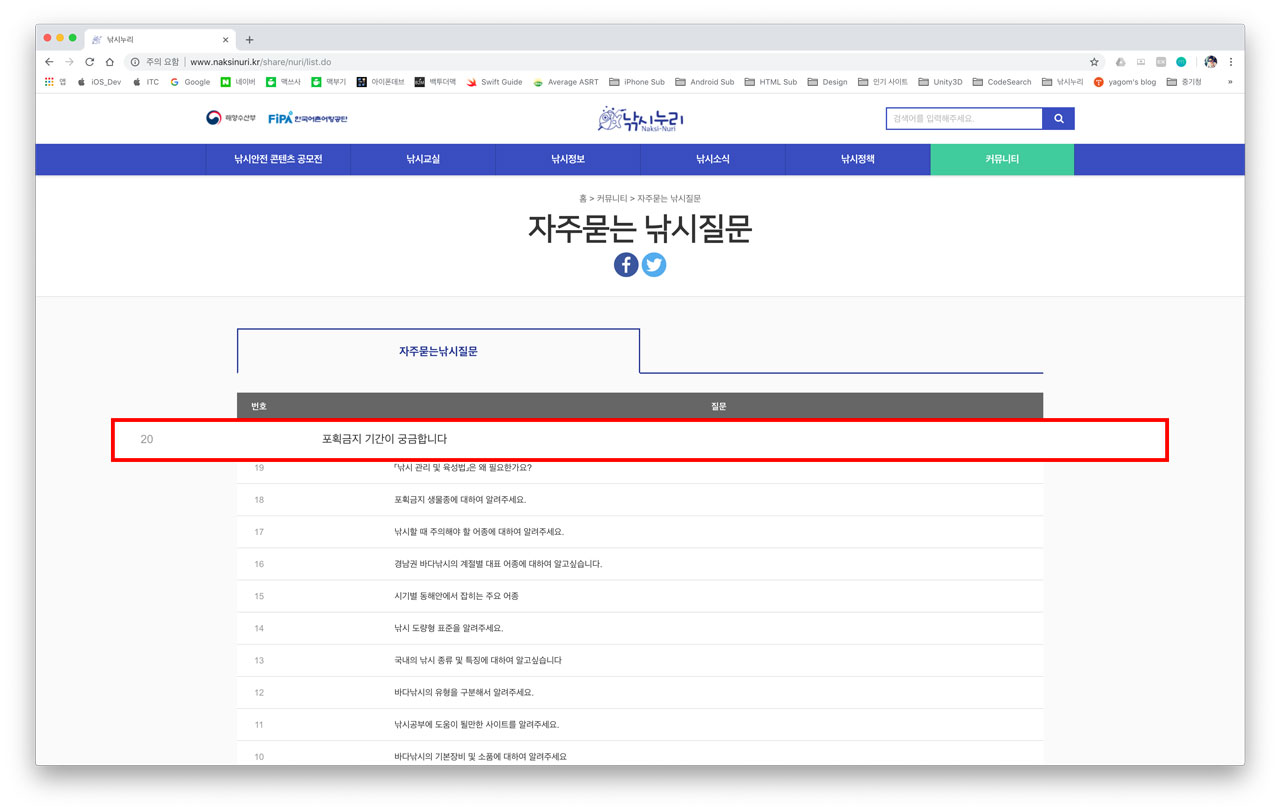
Task: Click the 홈 breadcrumb link
Action: point(585,198)
